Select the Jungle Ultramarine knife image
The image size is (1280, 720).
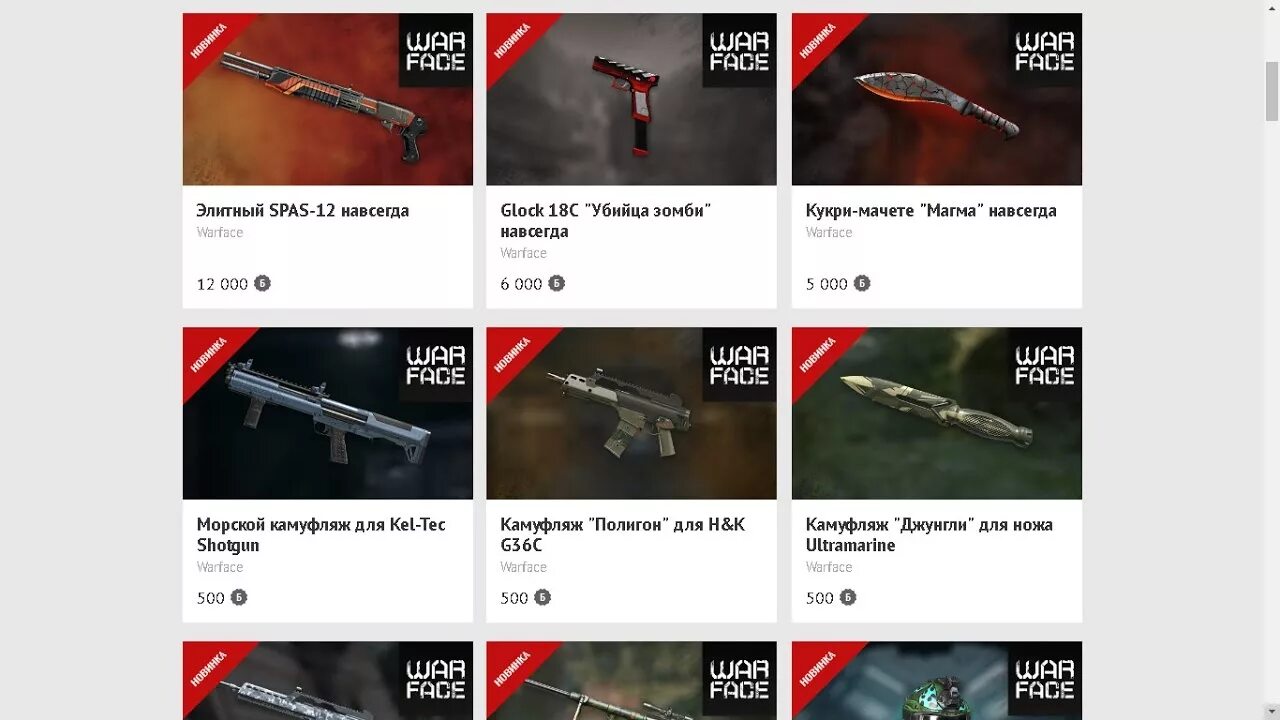[937, 413]
